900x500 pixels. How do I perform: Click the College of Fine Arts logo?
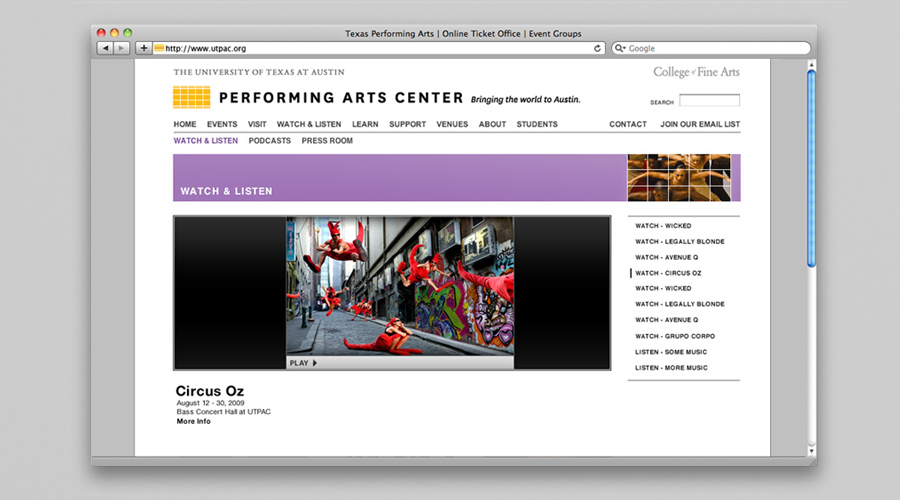click(x=696, y=72)
